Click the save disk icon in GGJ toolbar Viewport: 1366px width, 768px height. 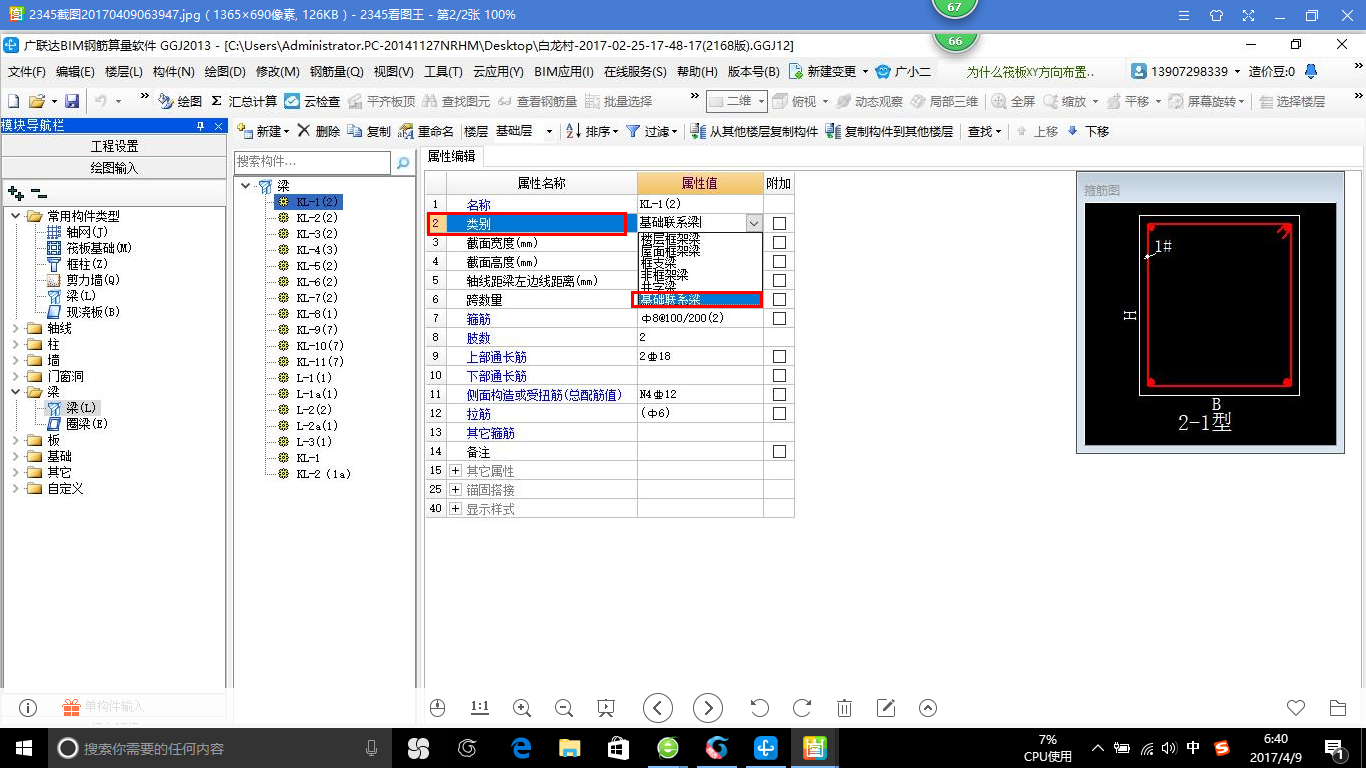pyautogui.click(x=72, y=101)
